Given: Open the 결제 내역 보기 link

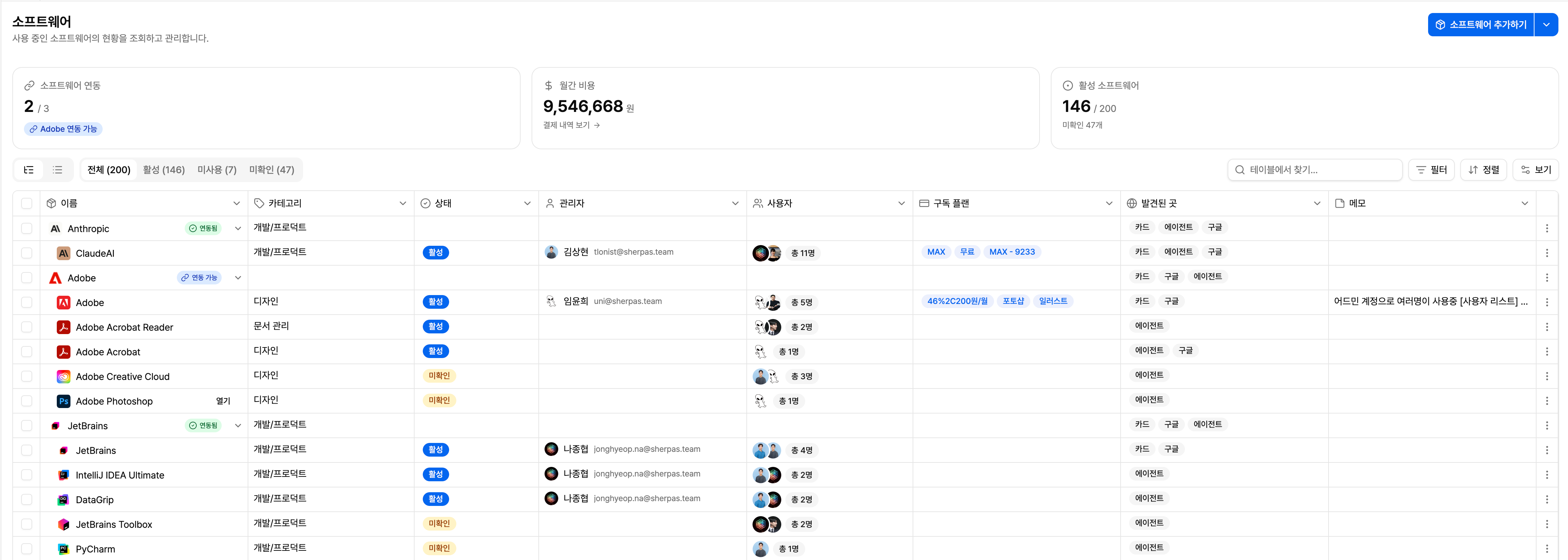Looking at the screenshot, I should [x=572, y=126].
